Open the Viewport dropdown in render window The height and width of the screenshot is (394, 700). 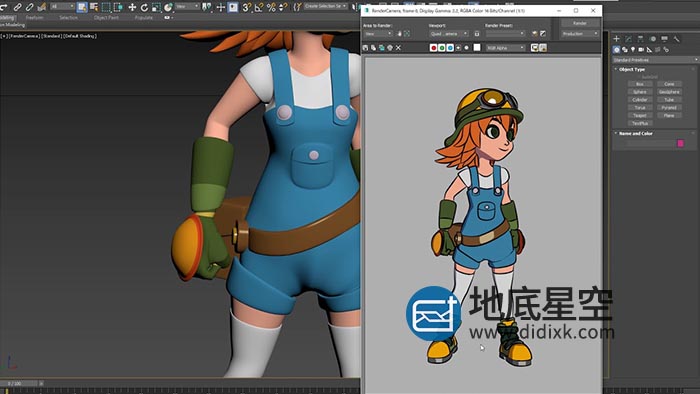pyautogui.click(x=449, y=34)
